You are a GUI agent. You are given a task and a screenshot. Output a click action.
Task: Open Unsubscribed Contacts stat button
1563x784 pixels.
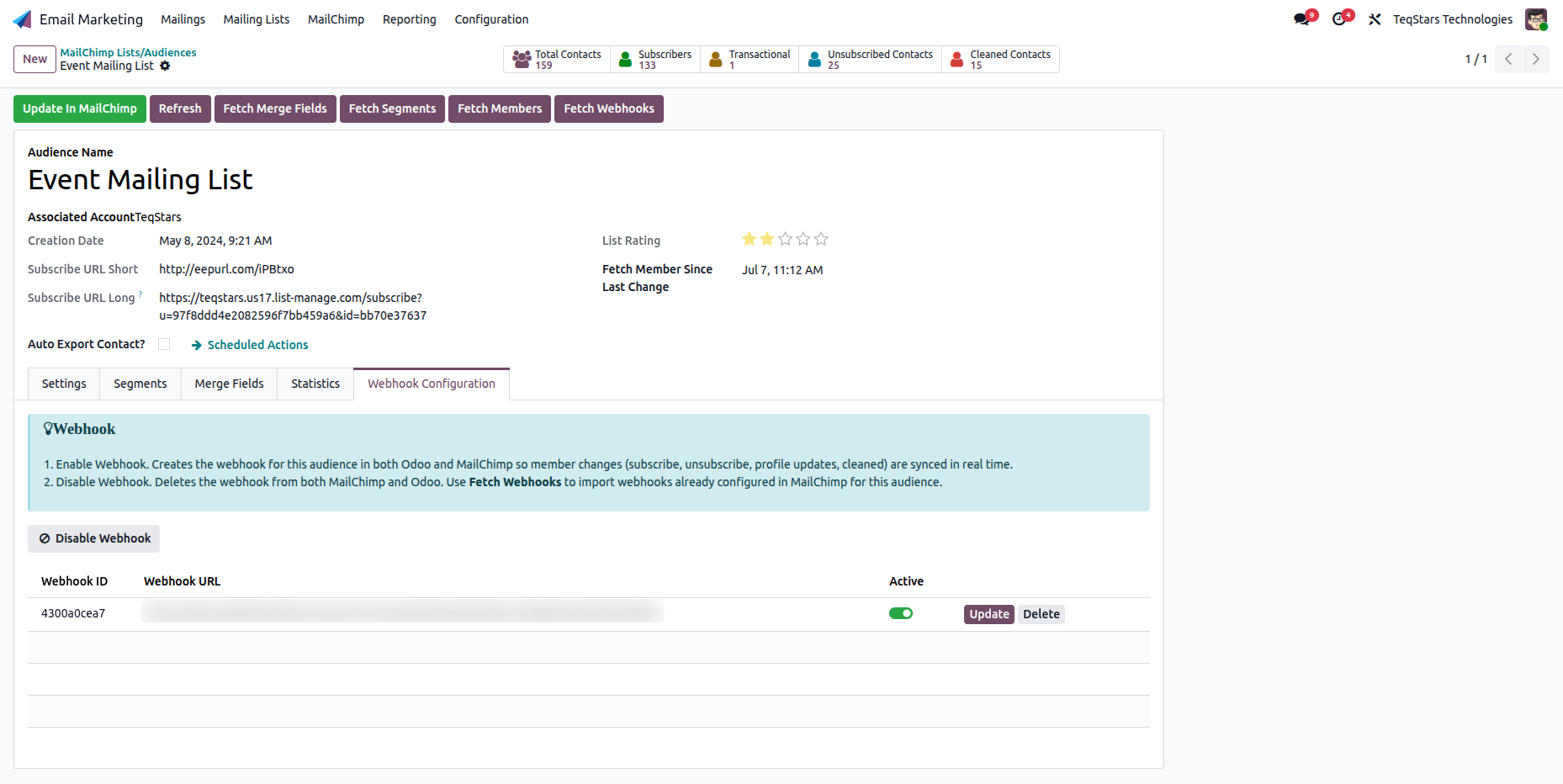871,60
